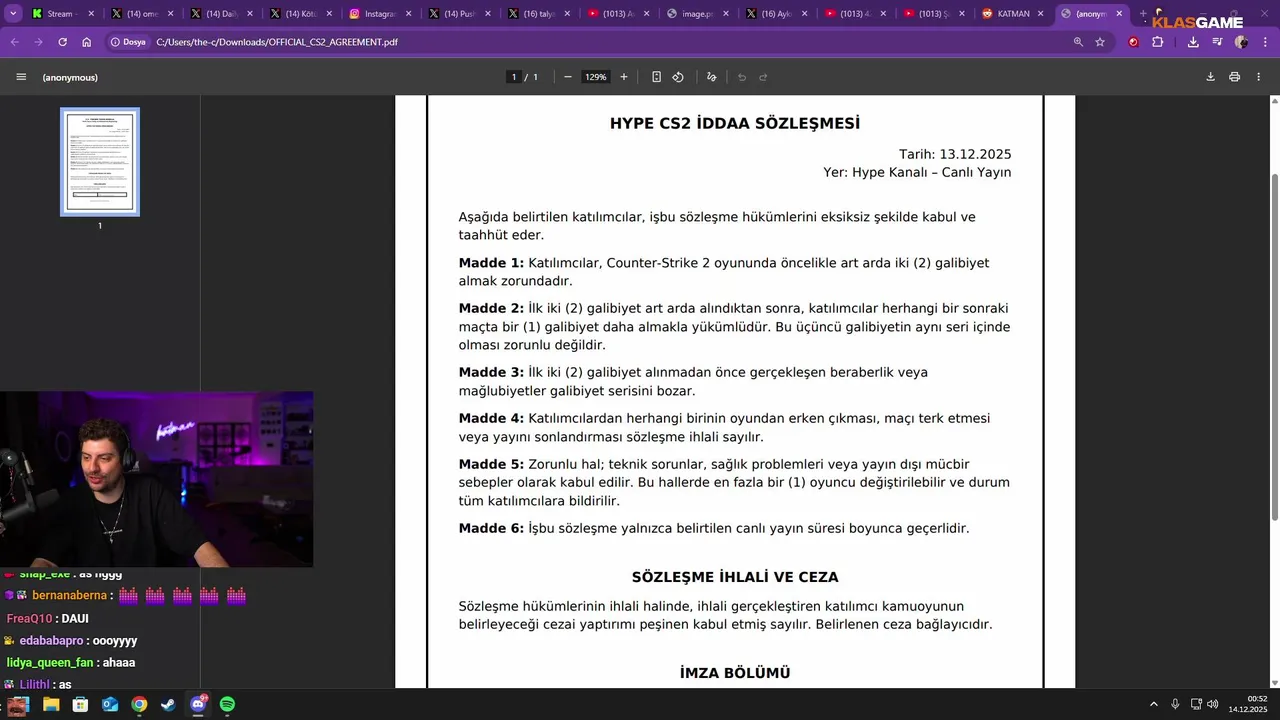Open Discord from taskbar
This screenshot has width=1280, height=720.
click(198, 704)
